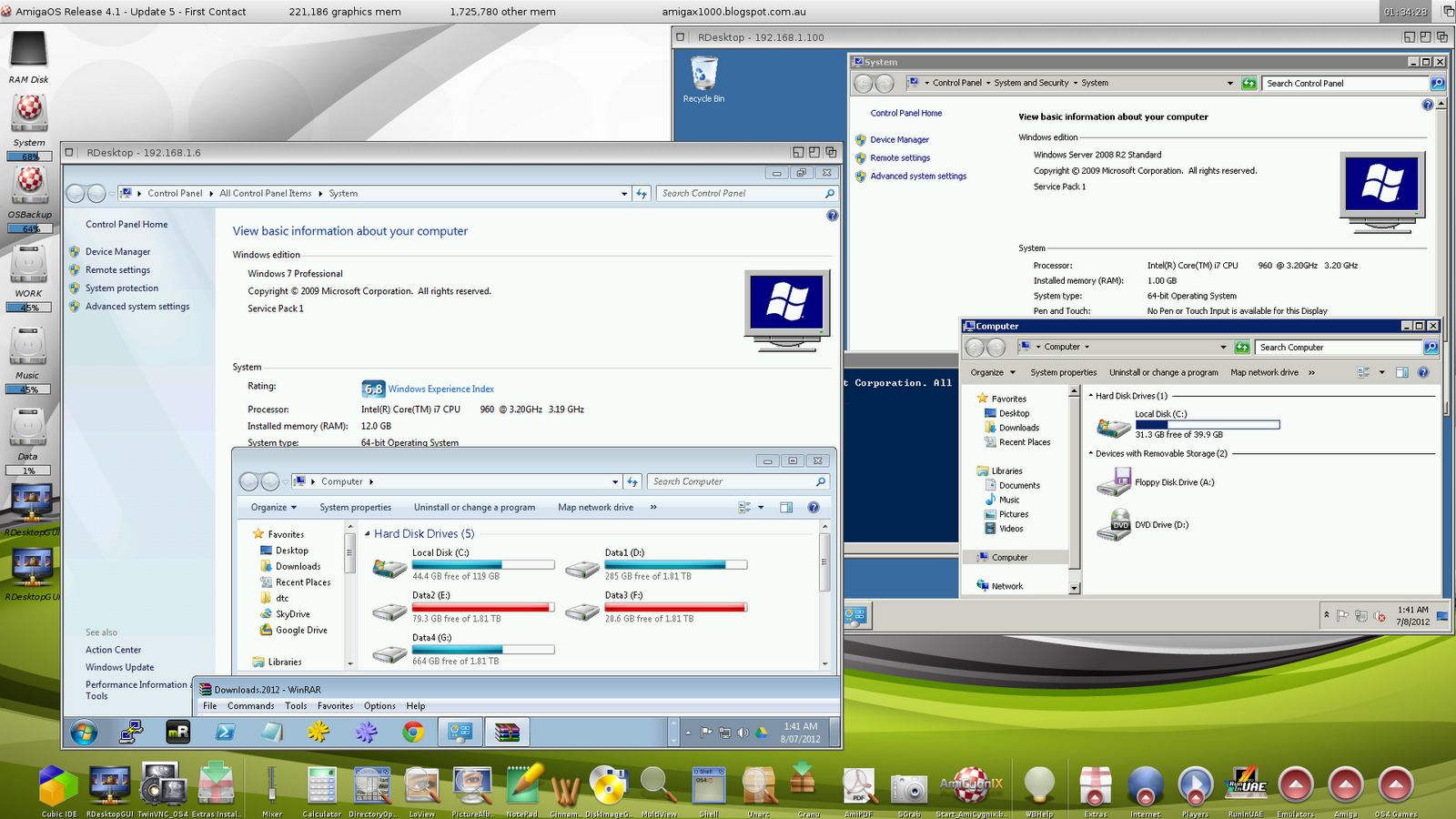This screenshot has height=819, width=1456.
Task: Open WinRAR Commands menu
Action: point(251,706)
